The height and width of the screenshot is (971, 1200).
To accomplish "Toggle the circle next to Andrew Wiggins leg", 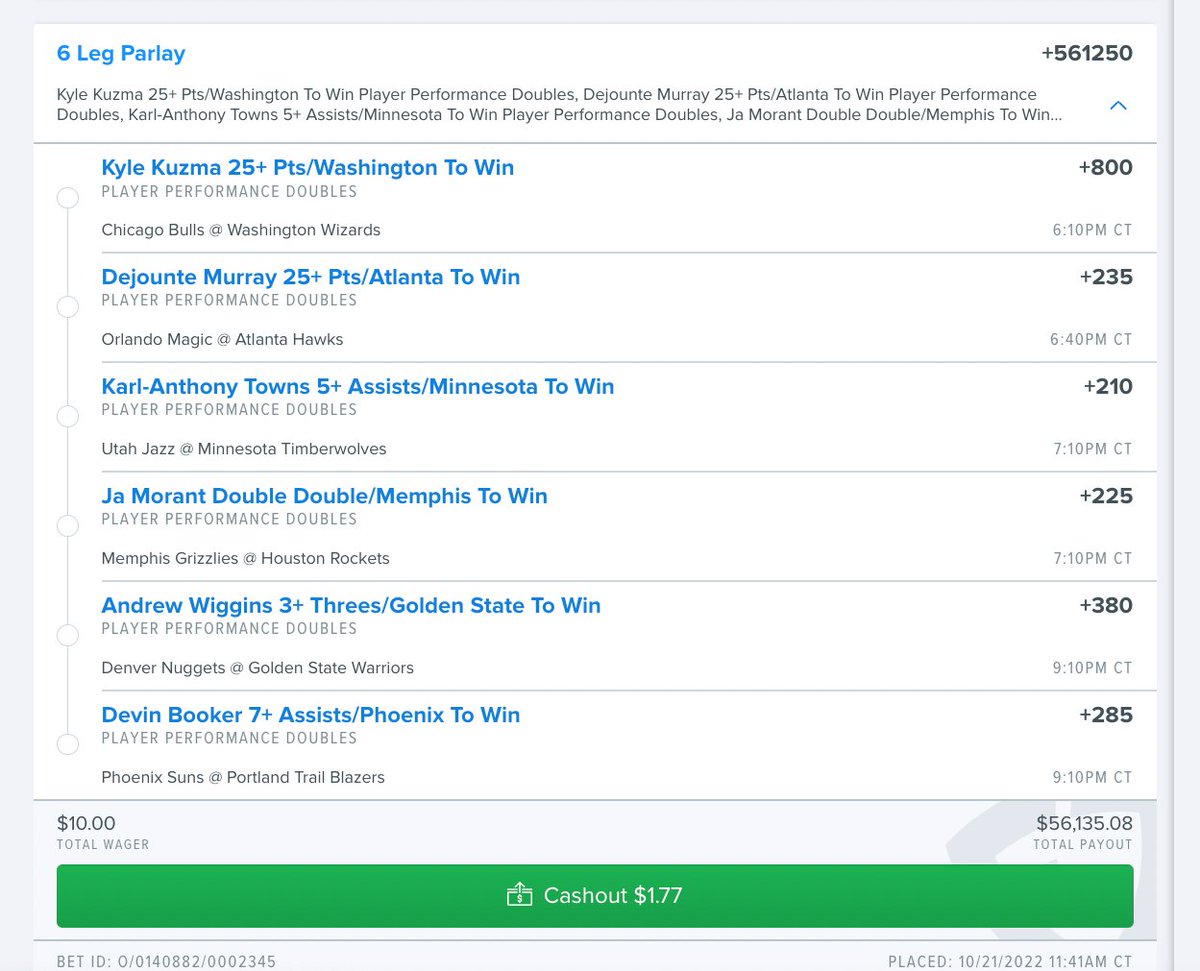I will pyautogui.click(x=67, y=635).
